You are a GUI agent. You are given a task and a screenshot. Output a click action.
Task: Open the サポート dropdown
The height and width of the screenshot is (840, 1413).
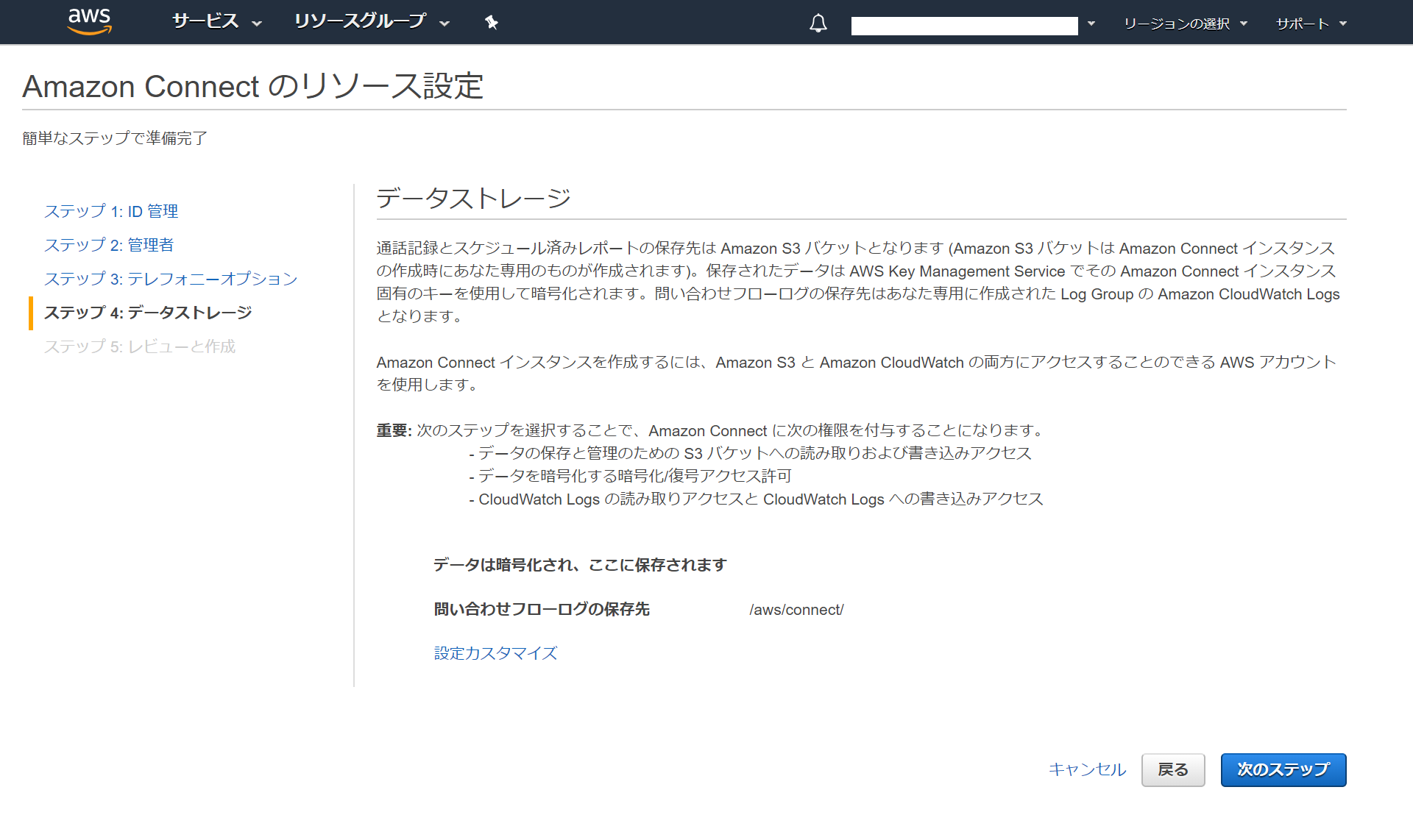[x=1311, y=24]
